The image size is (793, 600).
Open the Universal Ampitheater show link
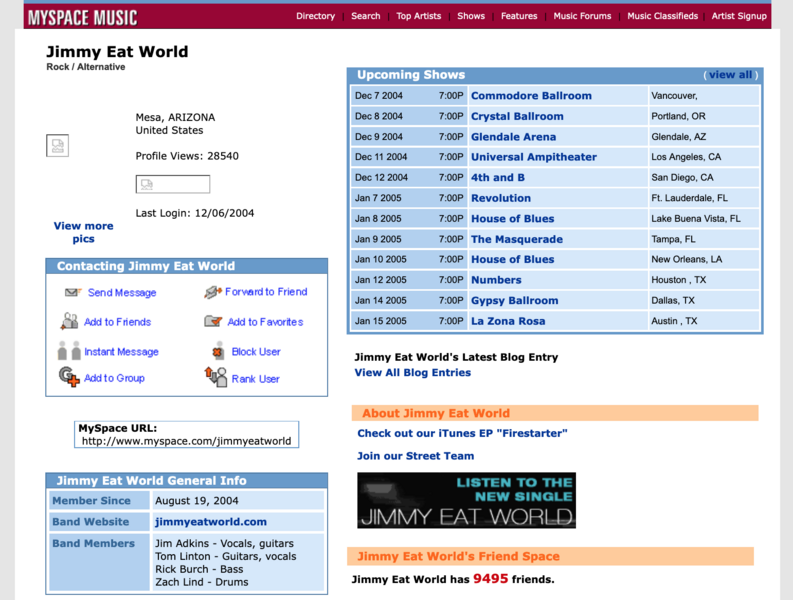(x=534, y=157)
